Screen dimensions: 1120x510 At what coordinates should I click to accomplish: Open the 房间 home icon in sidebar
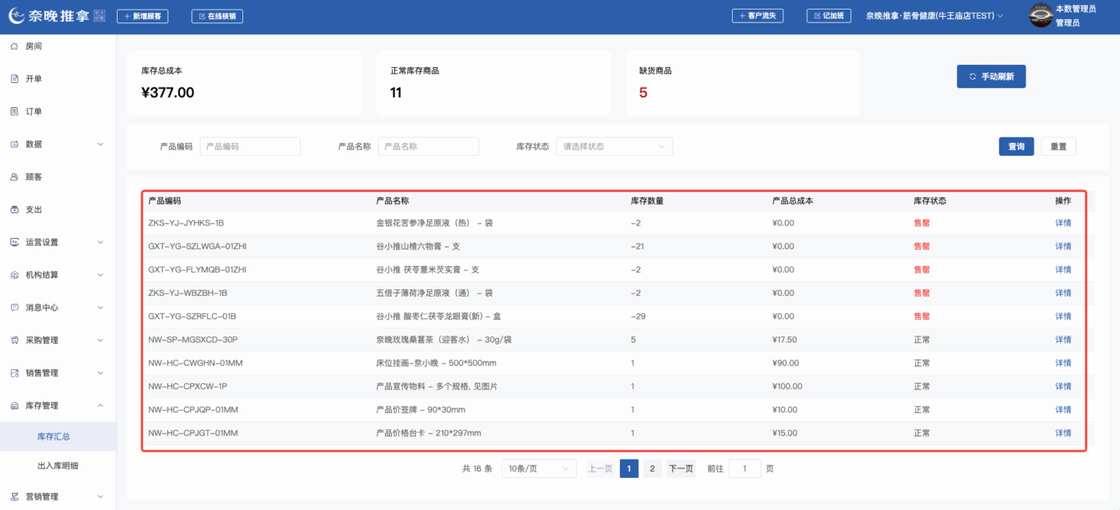pos(14,46)
